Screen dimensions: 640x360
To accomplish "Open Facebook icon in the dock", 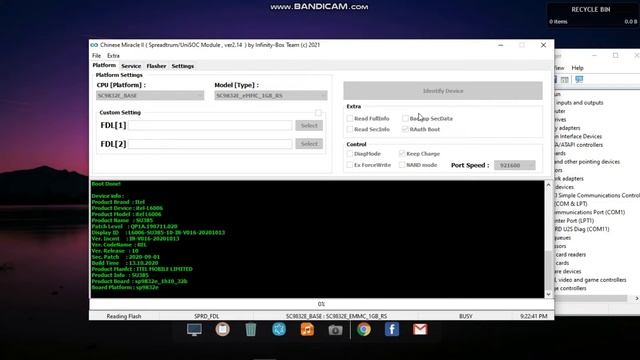I will point(392,329).
